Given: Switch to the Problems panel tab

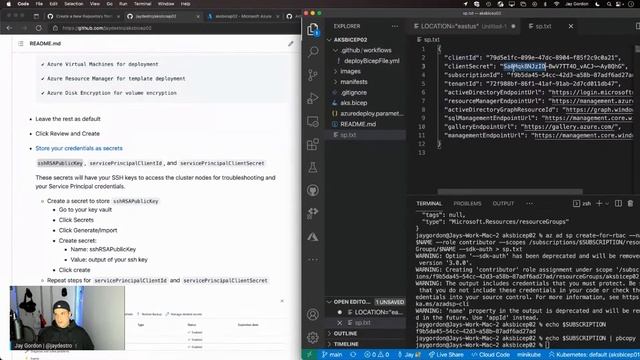Looking at the screenshot, I should point(467,203).
